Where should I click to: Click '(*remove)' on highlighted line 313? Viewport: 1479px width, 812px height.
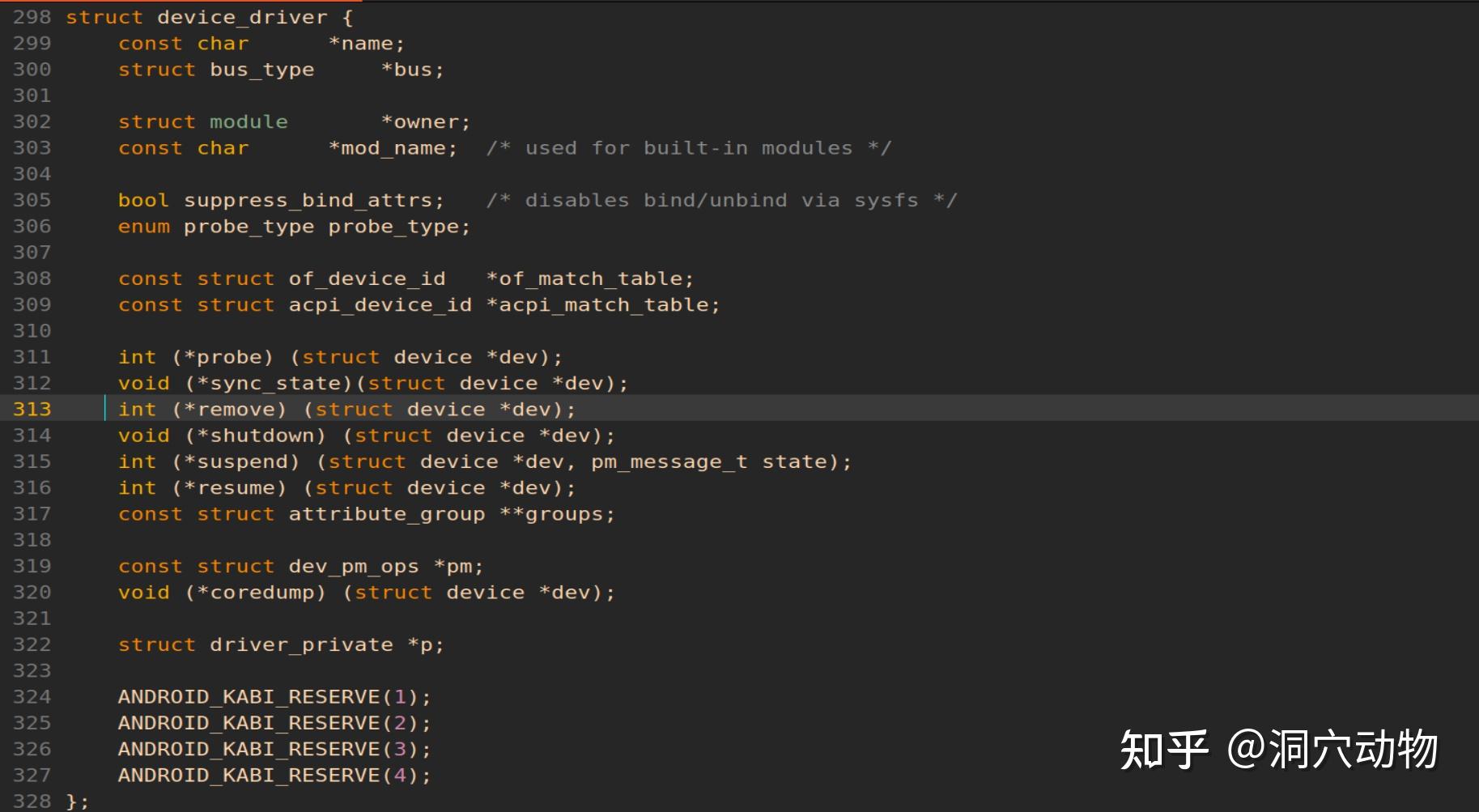[229, 410]
